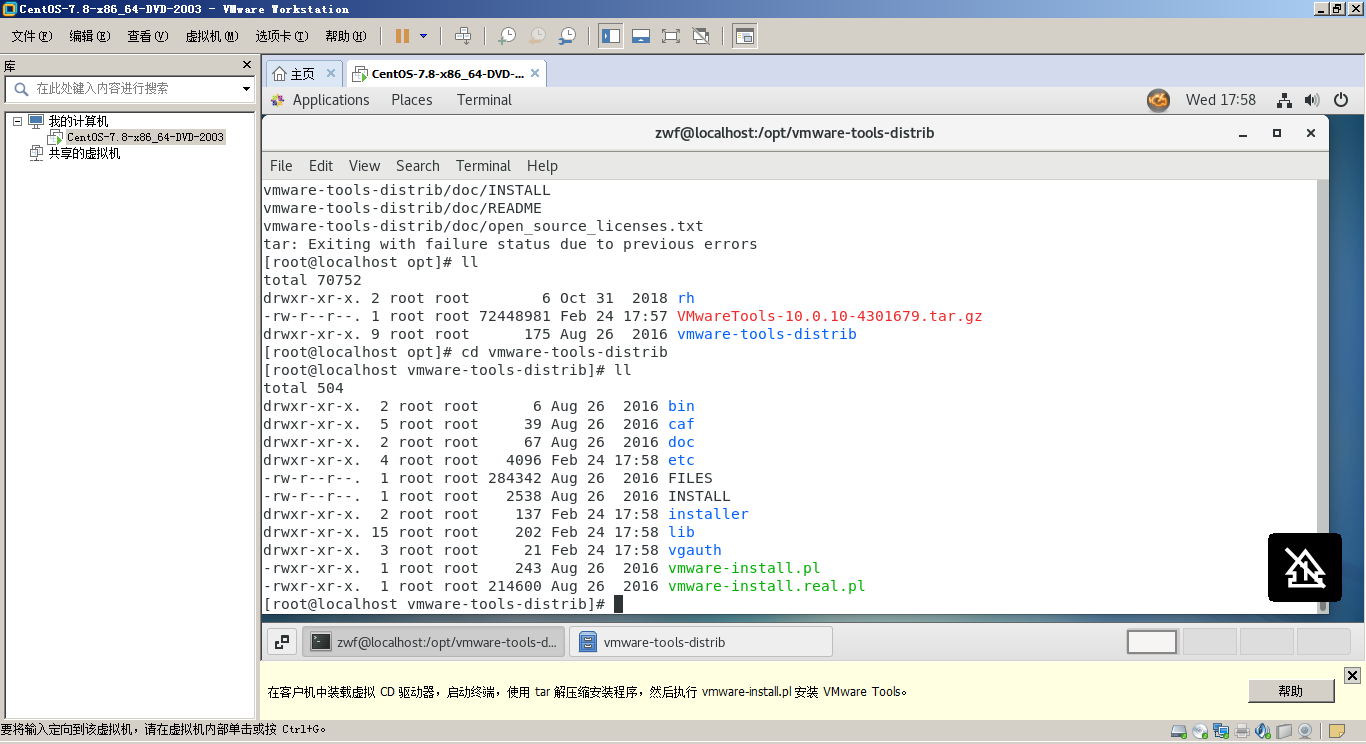Close the yellow VMware Tools hint bar

pos(1352,676)
